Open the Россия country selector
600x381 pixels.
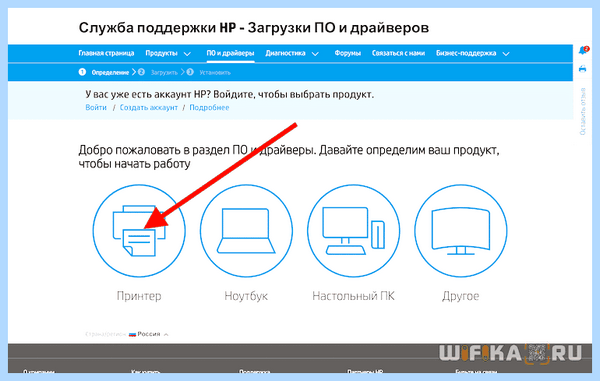tap(149, 334)
